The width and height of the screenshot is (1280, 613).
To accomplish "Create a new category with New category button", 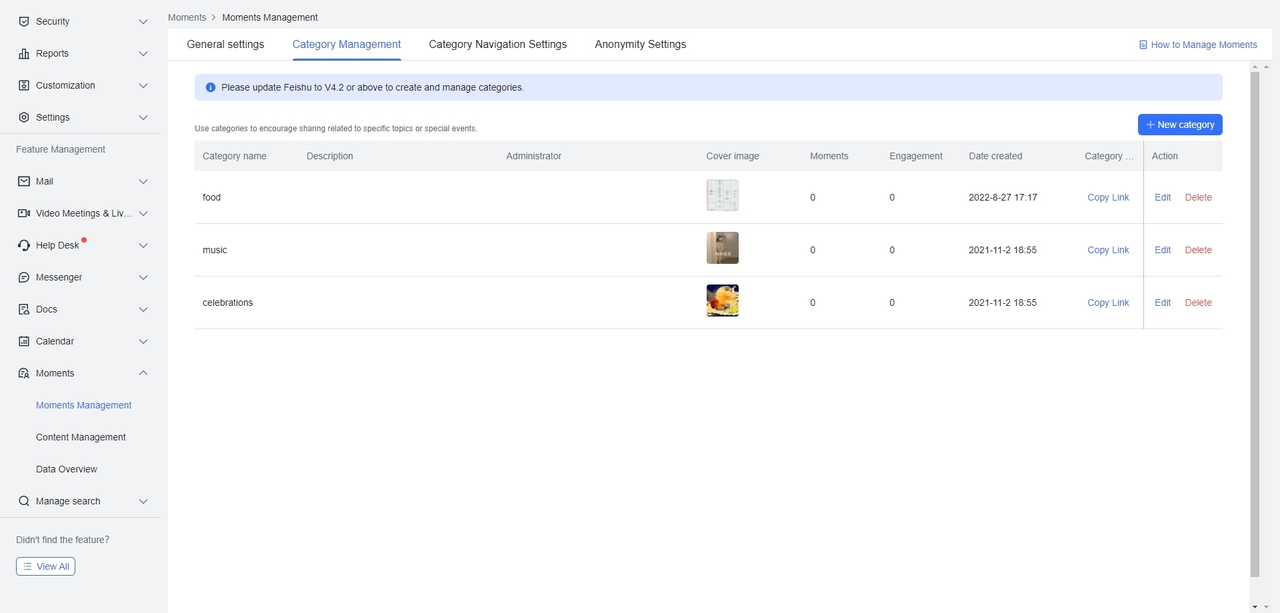I will (1180, 124).
